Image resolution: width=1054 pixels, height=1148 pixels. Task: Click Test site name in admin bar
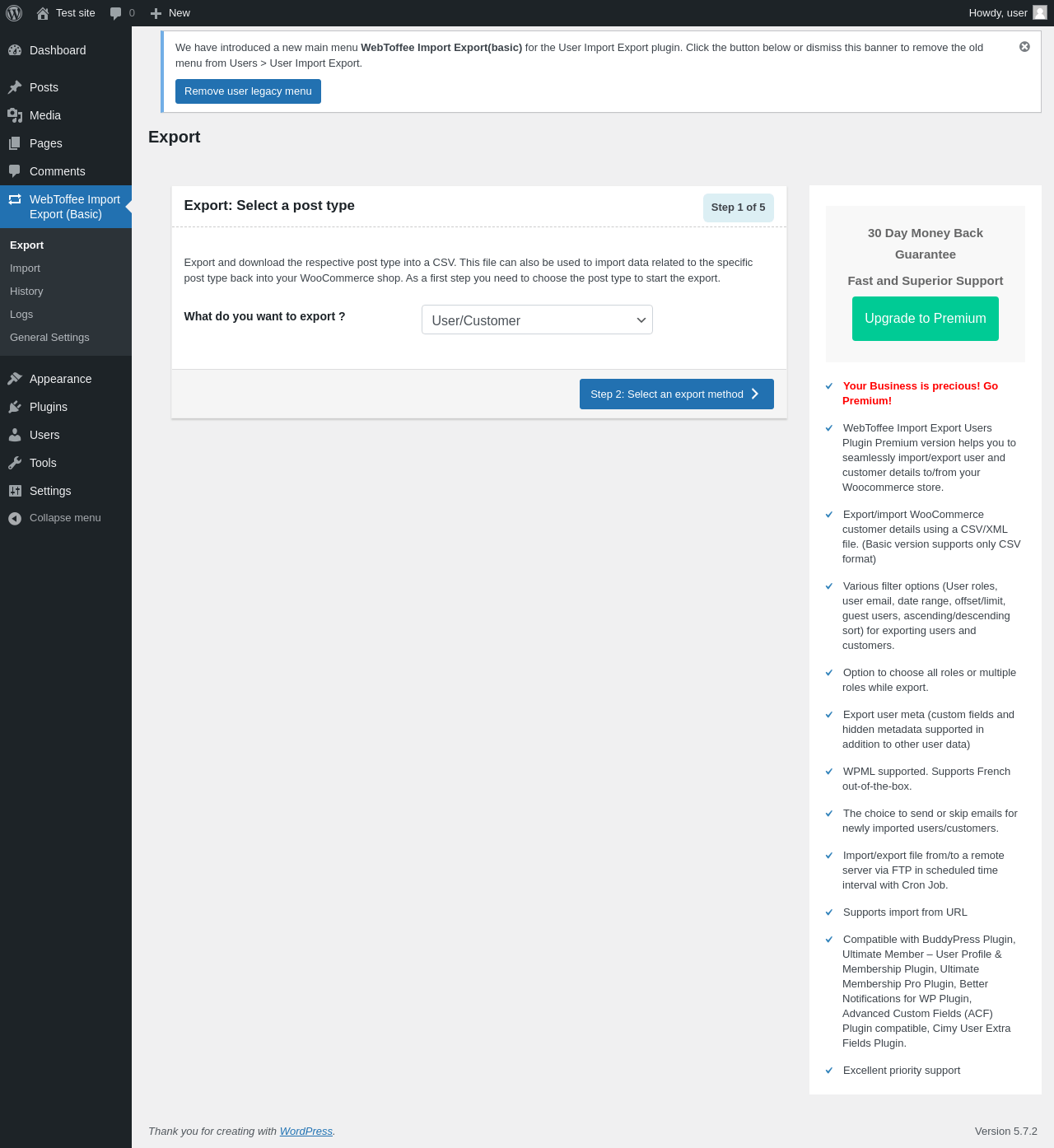click(x=76, y=13)
